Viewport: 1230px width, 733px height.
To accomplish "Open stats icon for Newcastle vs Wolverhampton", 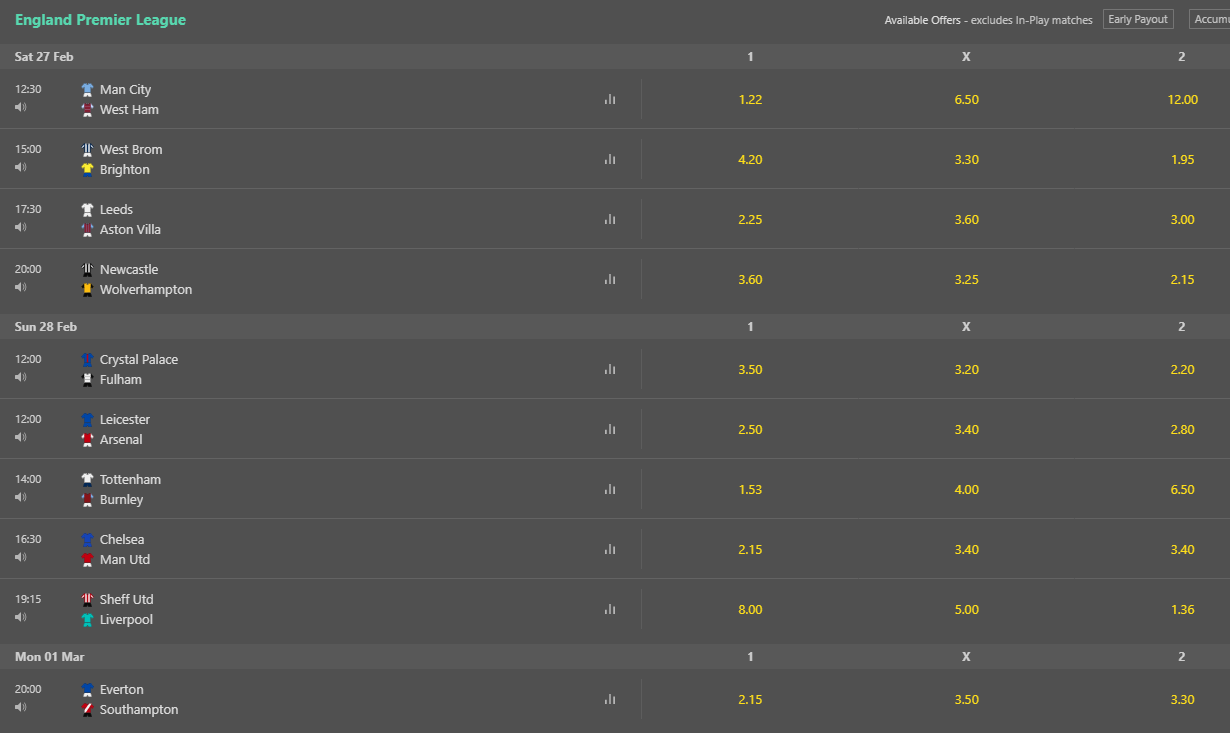I will tap(609, 279).
